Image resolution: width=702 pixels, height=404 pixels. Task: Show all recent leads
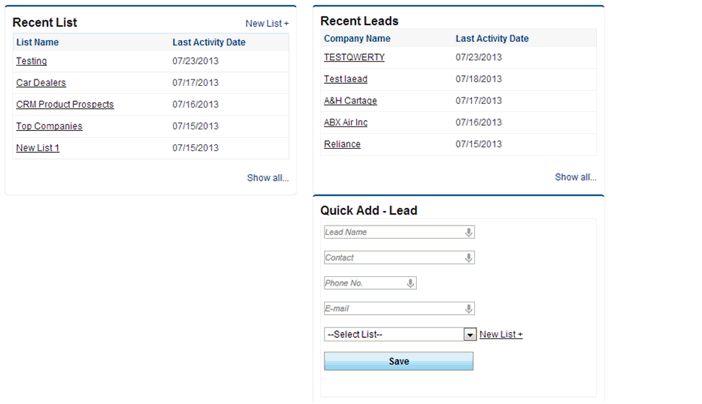click(576, 177)
